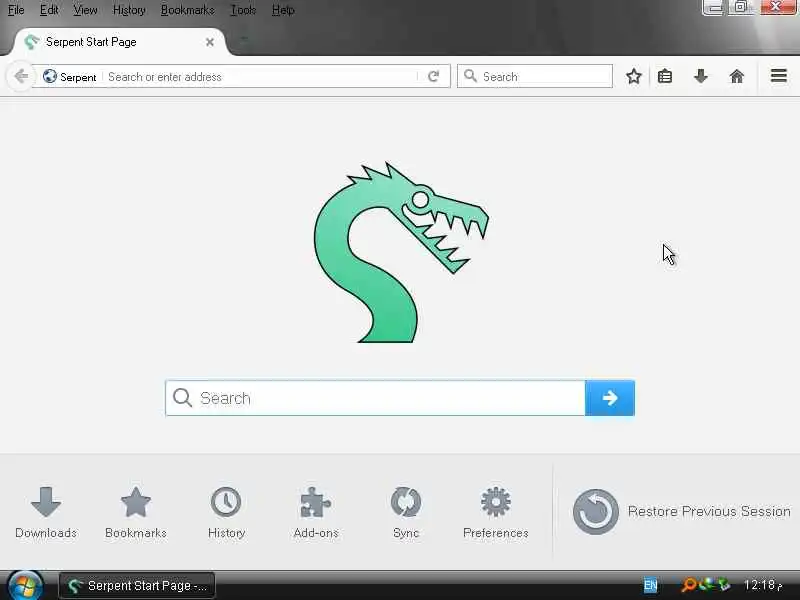Open the History menu
Screen dimensions: 800x600
coord(129,10)
